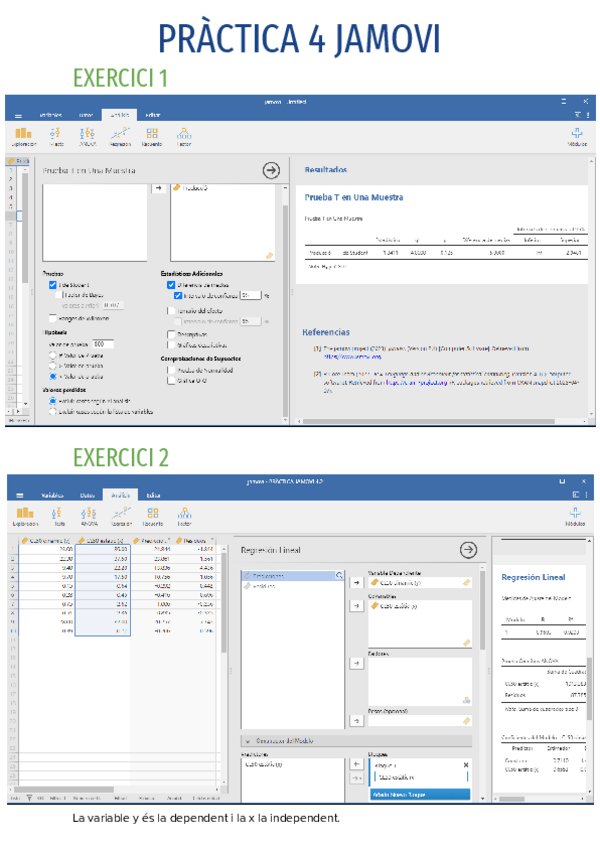This screenshot has width=600, height=848.
Task: Enable Gráficas descriptivas checkbox
Action: 171,344
